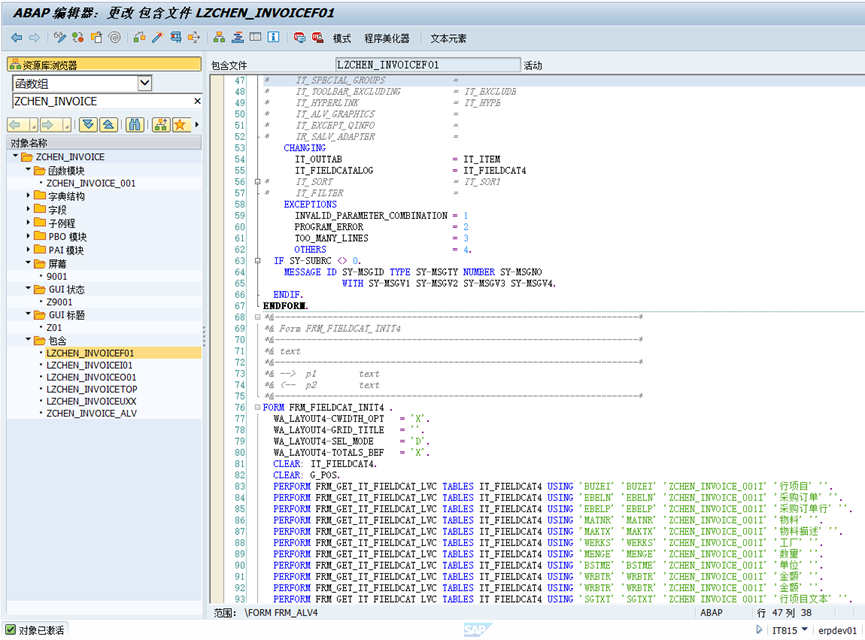Select function module ZCHEN_INVOICE_001
The image size is (865, 640).
90,183
